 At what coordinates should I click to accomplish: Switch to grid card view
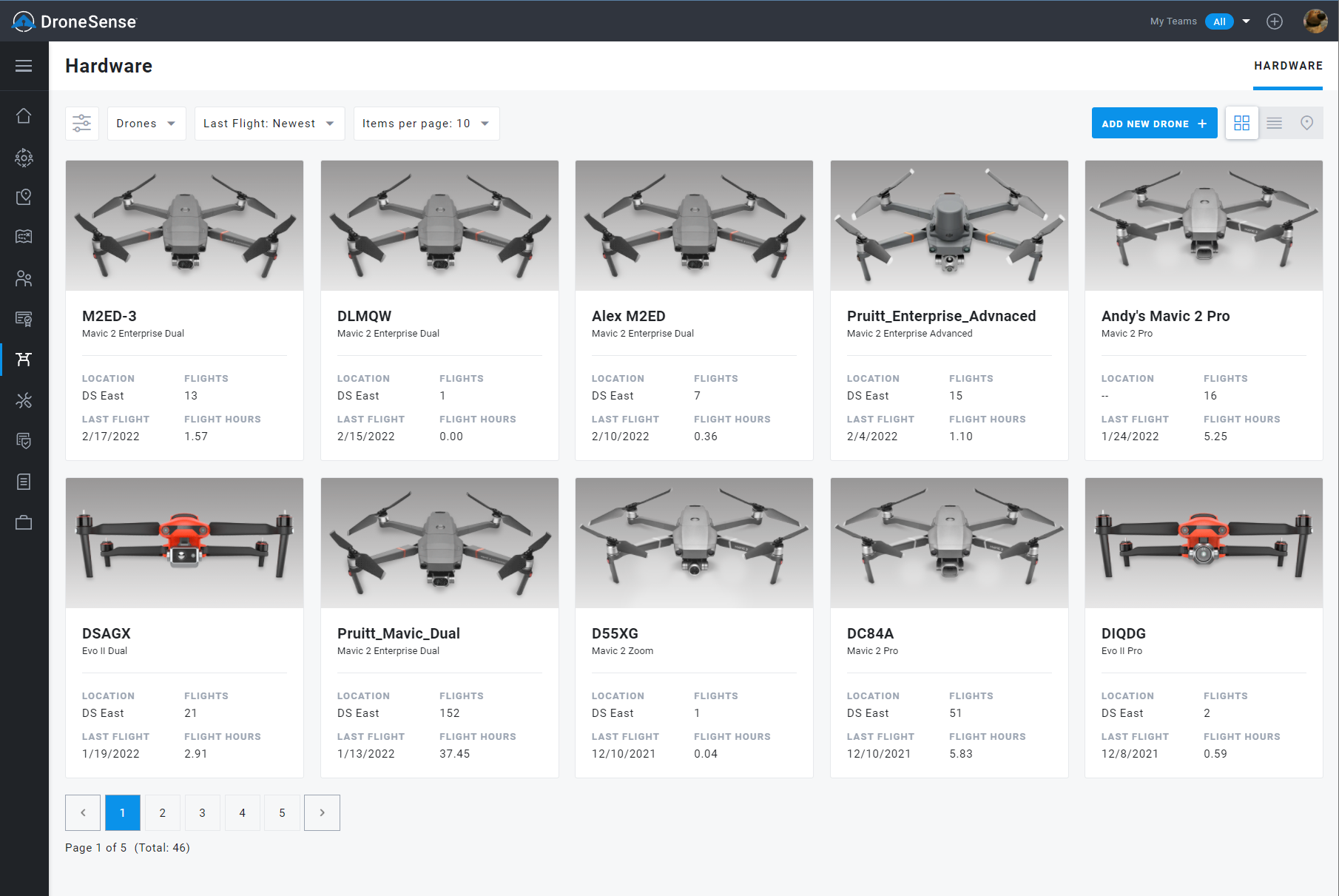1242,123
